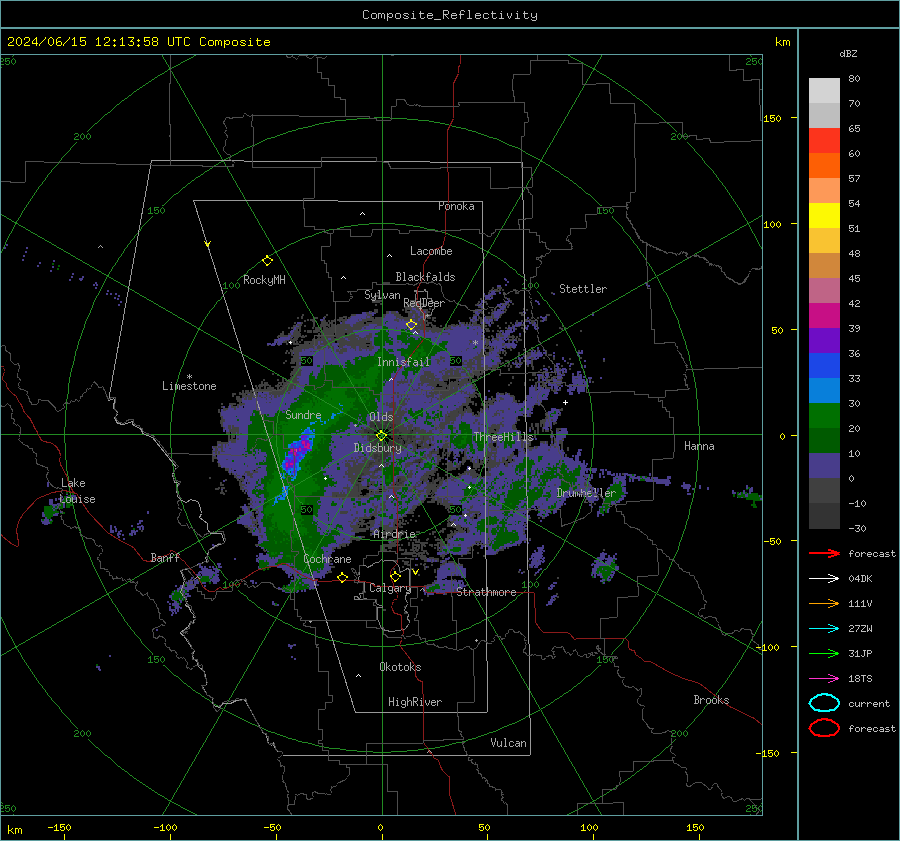Click the white 04DK arrow icon
Screen dimensions: 900x841
(824, 578)
